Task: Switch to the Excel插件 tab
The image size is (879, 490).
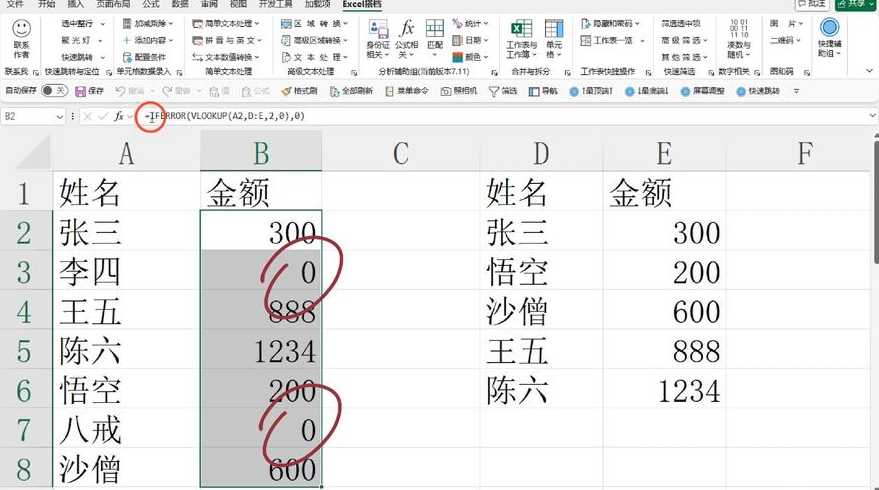Action: point(362,4)
